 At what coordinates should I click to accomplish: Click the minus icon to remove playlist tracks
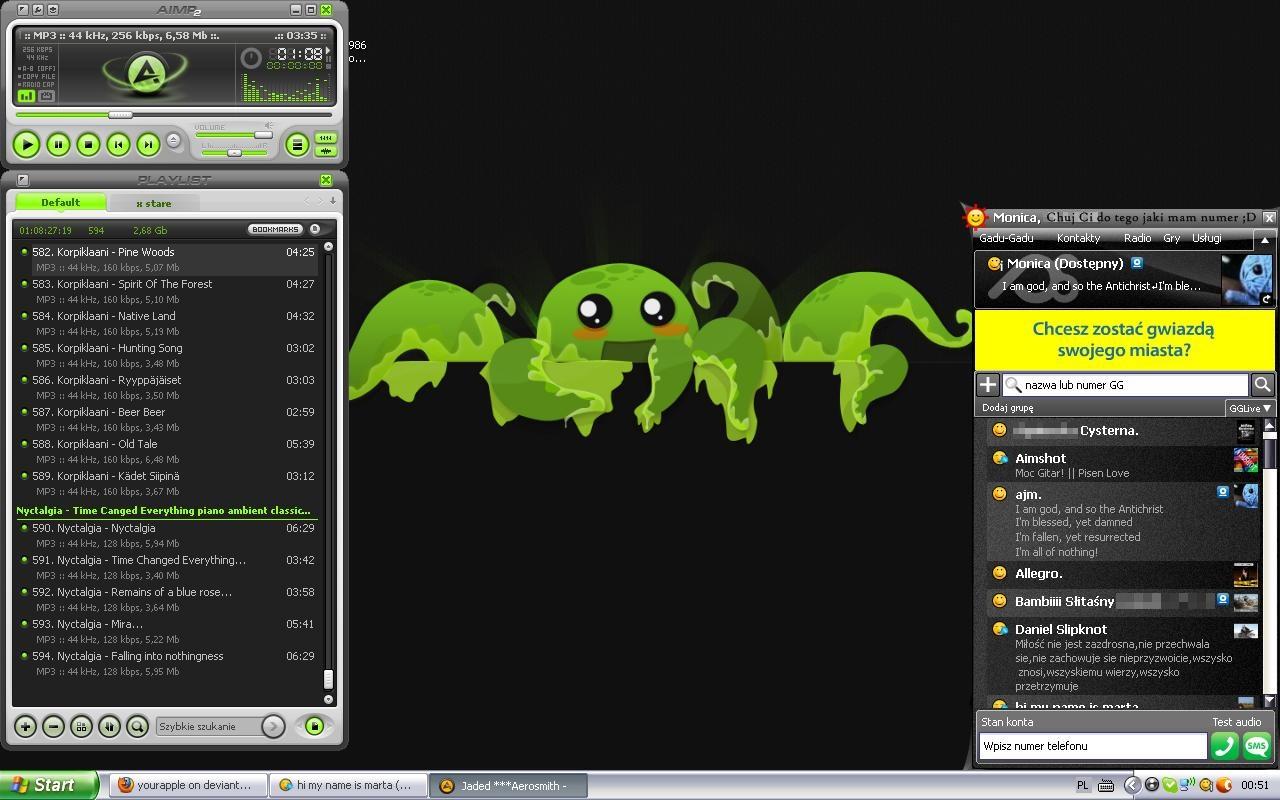coord(54,727)
